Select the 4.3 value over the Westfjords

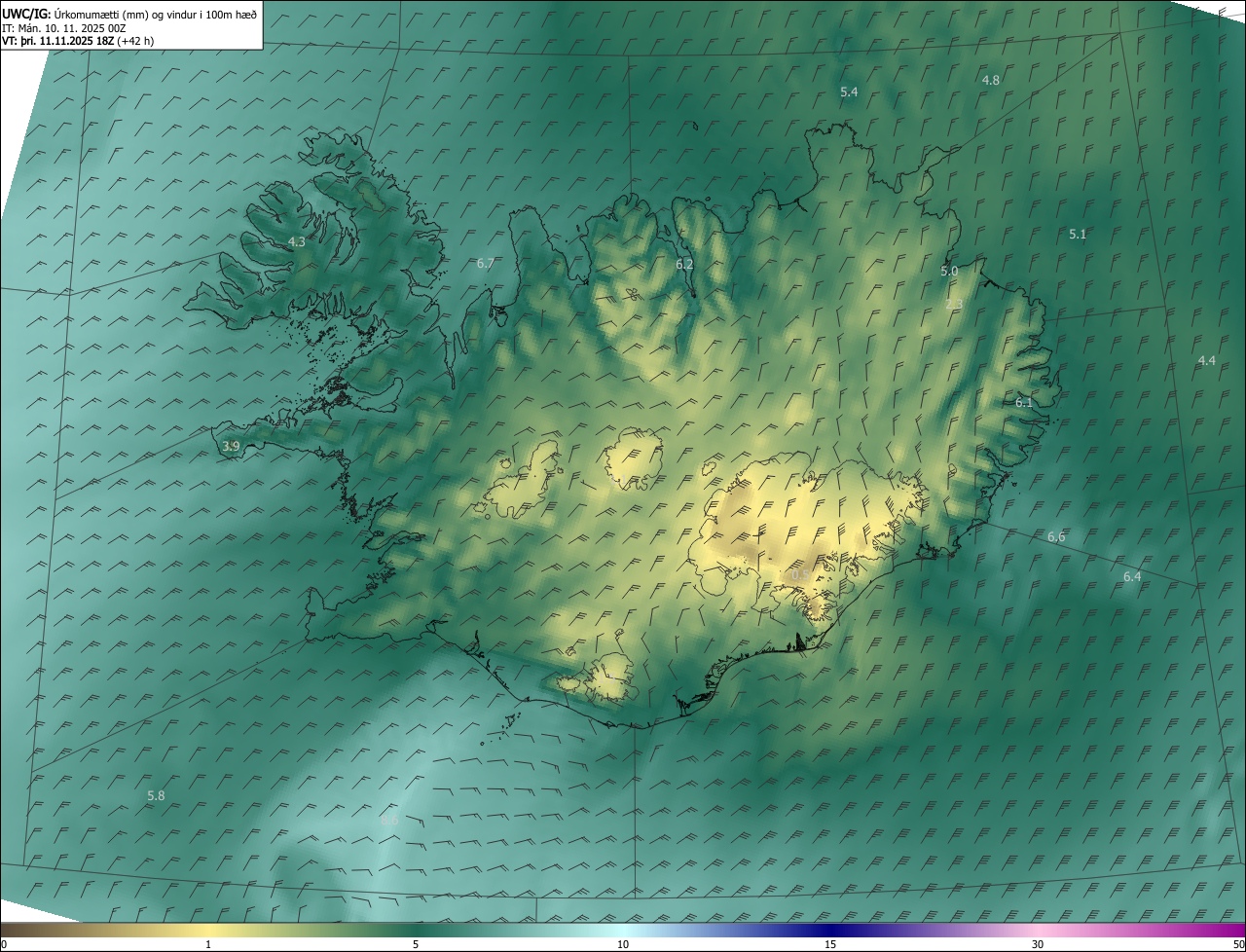pyautogui.click(x=297, y=241)
